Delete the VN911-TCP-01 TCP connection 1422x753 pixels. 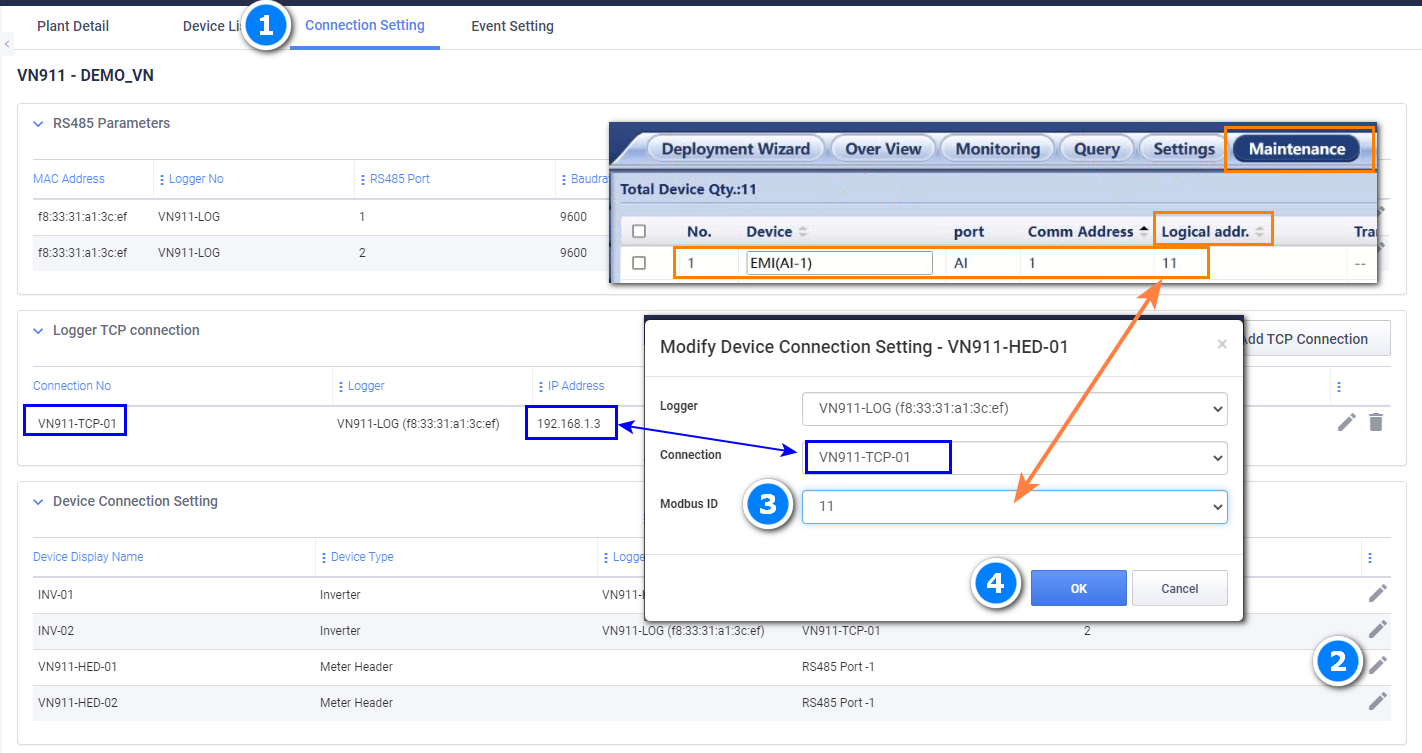(x=1377, y=422)
